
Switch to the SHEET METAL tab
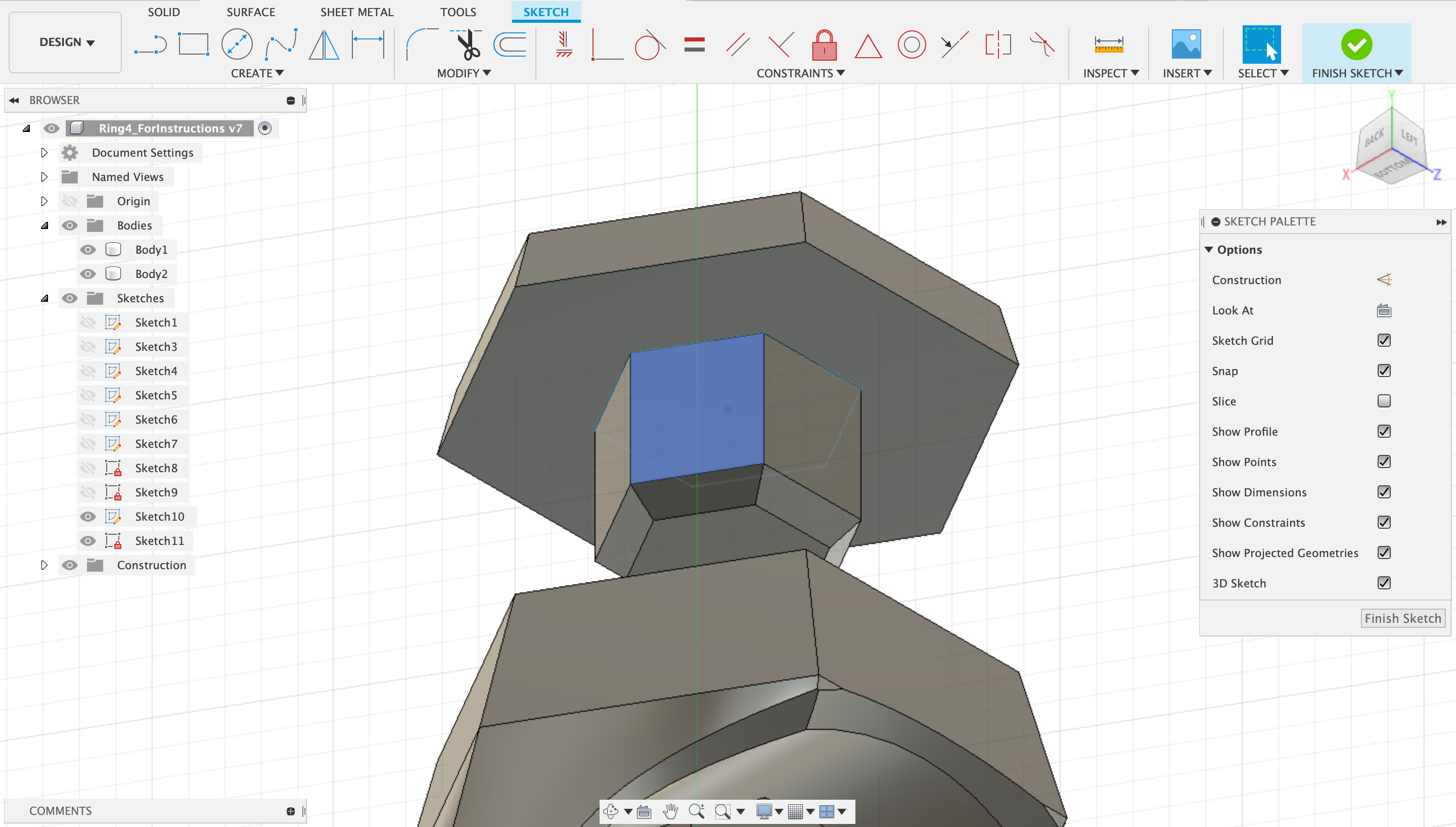click(356, 12)
